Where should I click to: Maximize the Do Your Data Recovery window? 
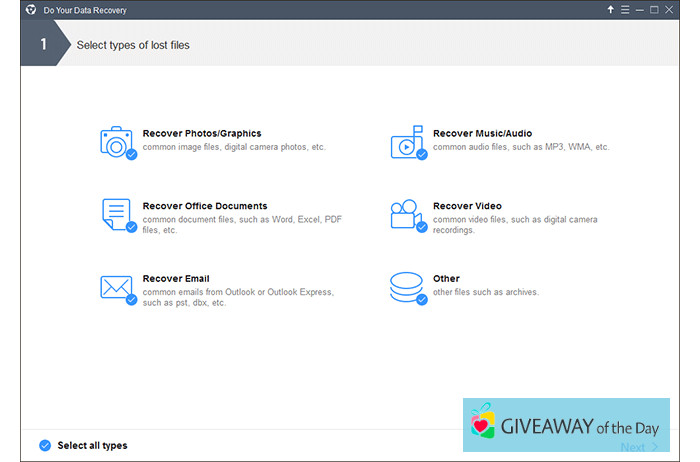[x=655, y=10]
